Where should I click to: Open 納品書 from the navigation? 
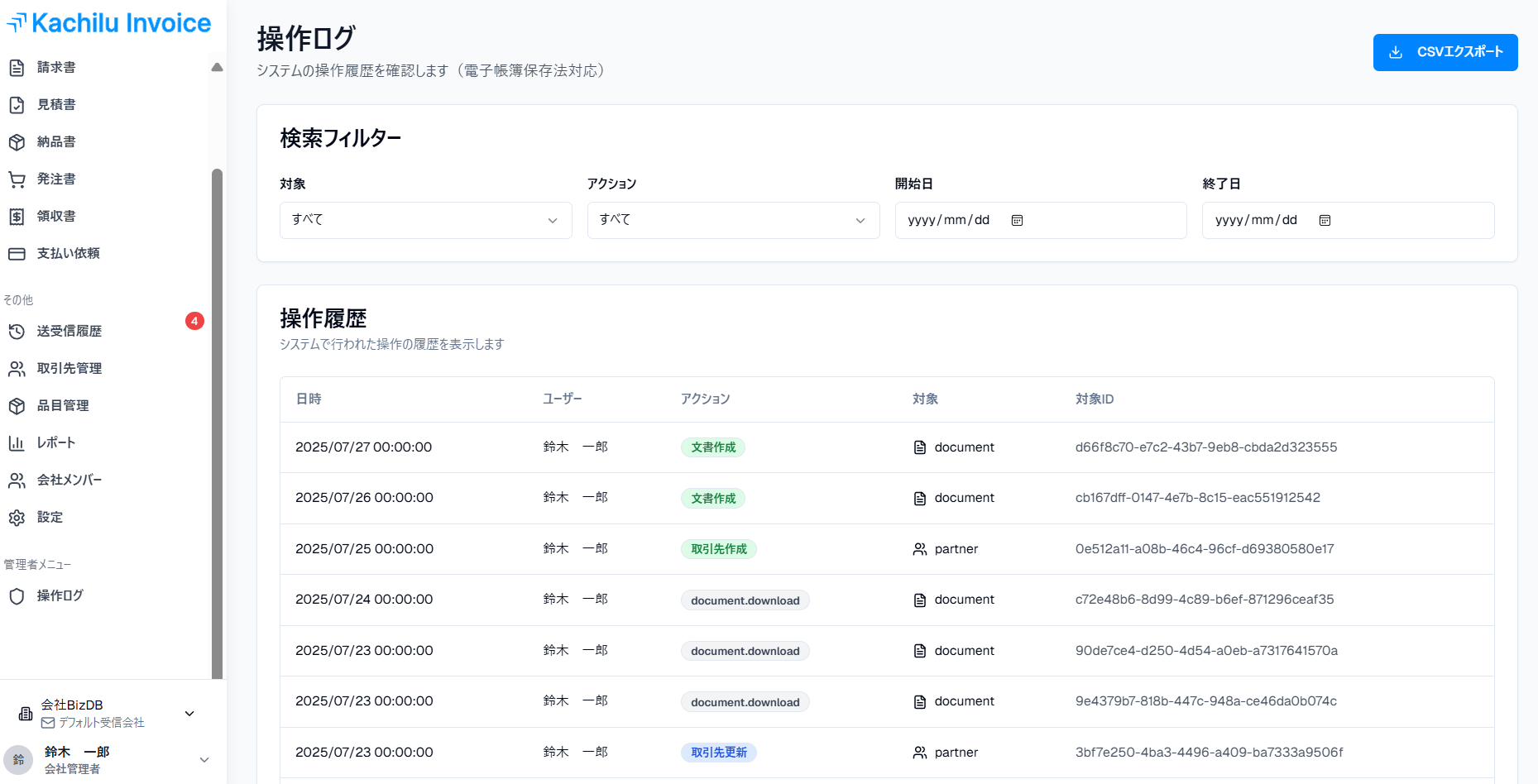click(x=17, y=141)
